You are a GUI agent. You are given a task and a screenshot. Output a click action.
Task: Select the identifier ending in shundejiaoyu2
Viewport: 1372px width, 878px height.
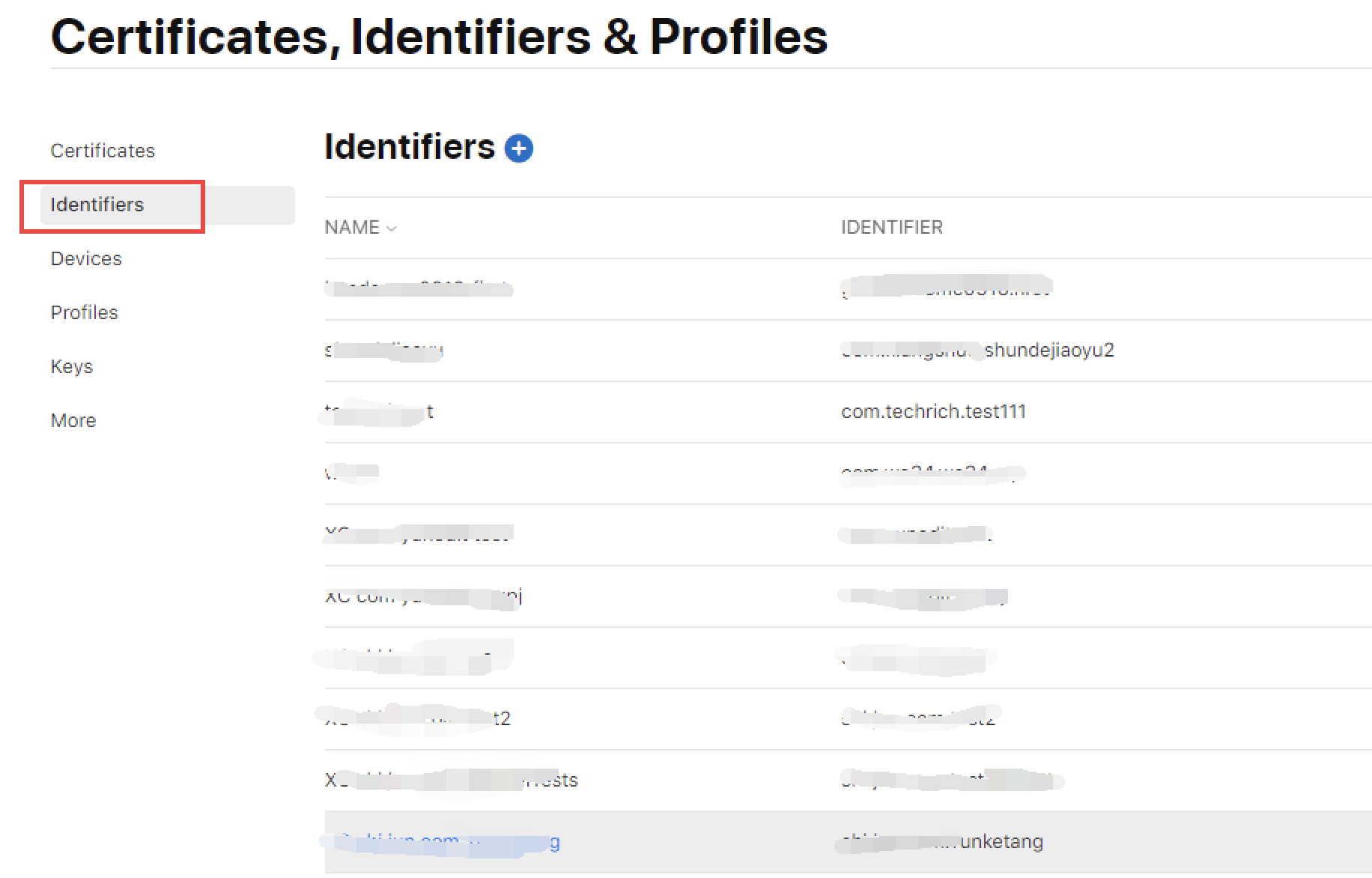849,351
